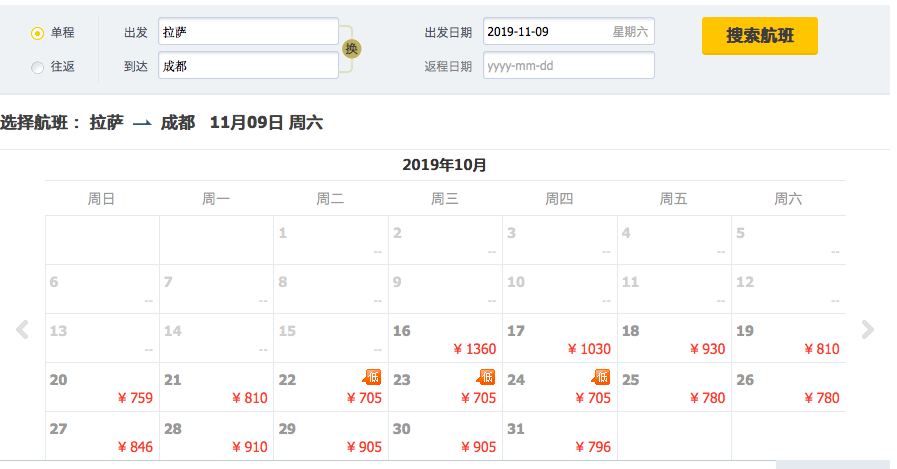This screenshot has width=897, height=469.
Task: Click the 出发日期 label
Action: tap(448, 33)
